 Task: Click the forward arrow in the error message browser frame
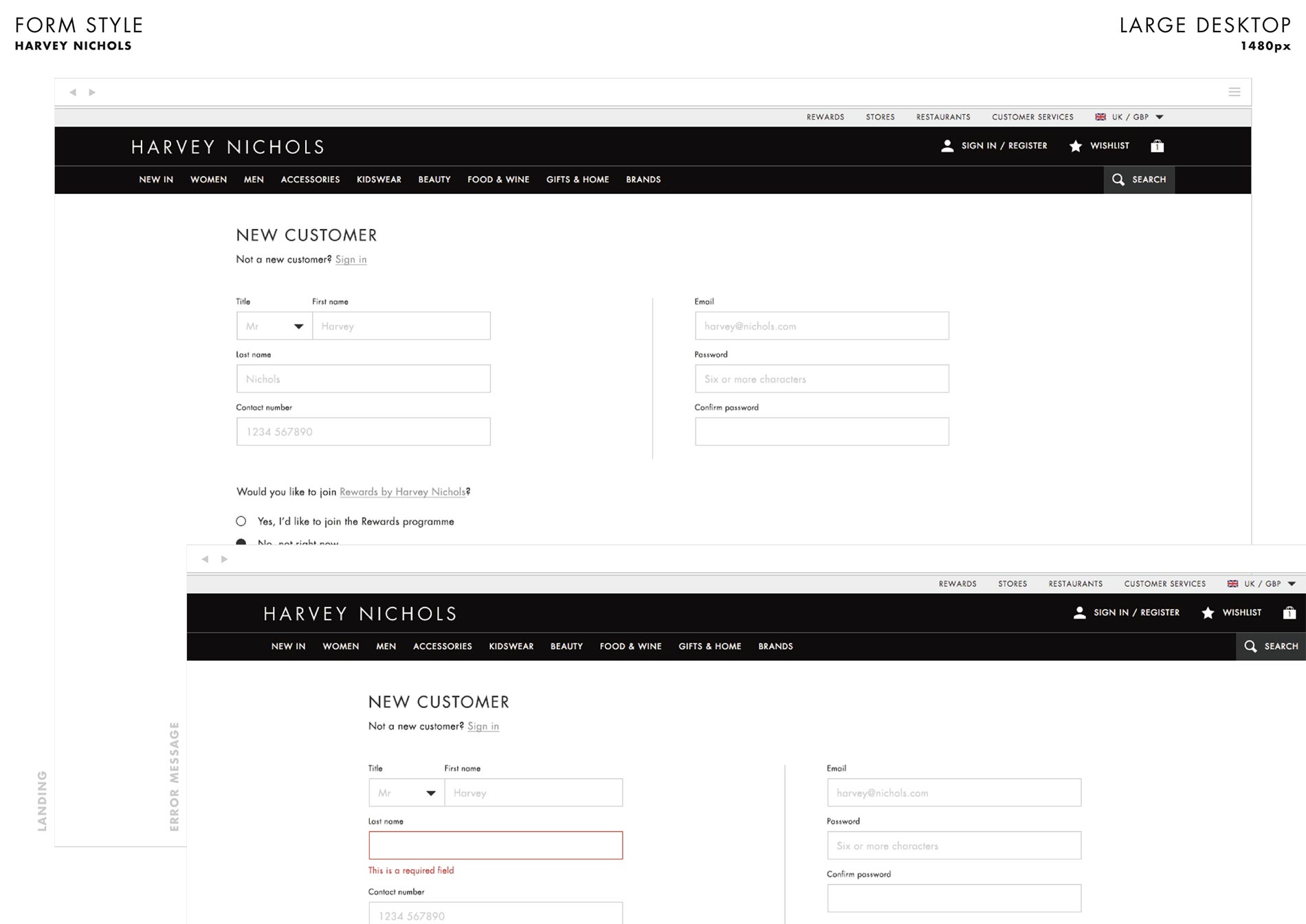click(x=224, y=559)
